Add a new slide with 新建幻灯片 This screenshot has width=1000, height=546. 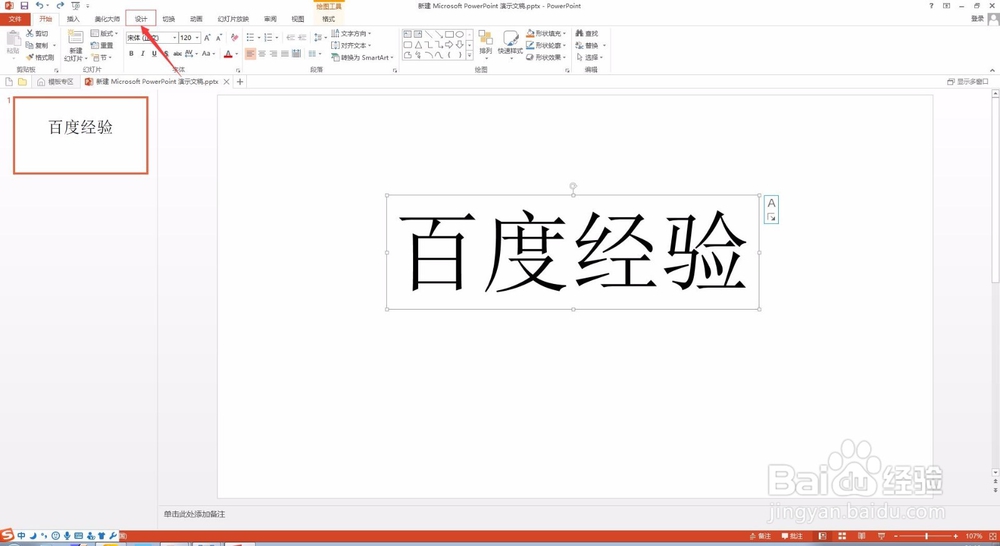point(75,46)
